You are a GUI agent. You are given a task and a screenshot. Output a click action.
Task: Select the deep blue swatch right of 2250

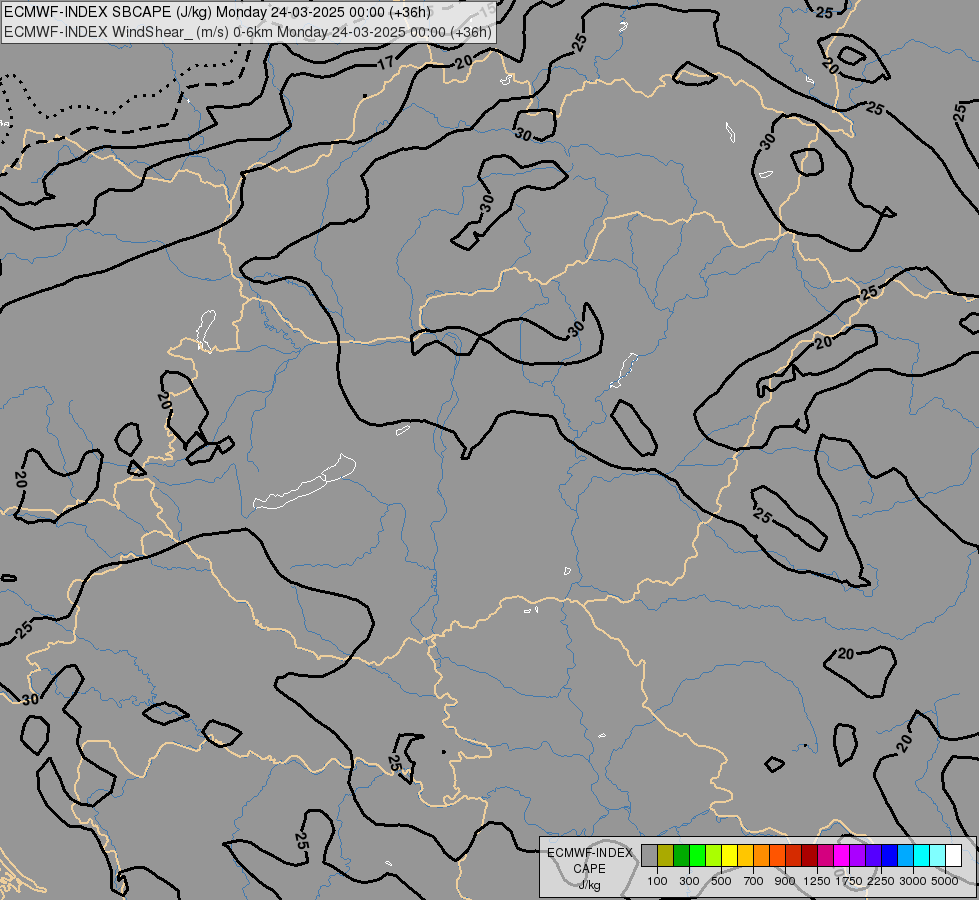[x=890, y=855]
